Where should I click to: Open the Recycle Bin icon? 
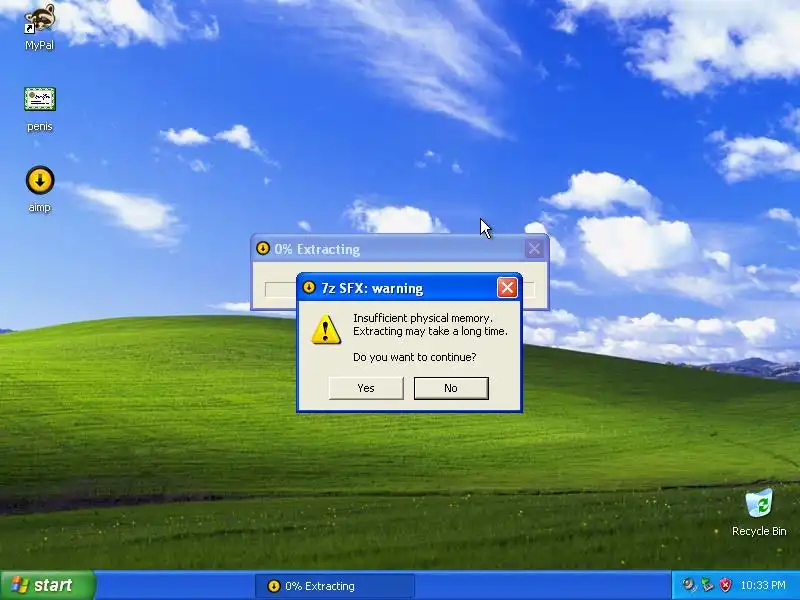click(759, 504)
